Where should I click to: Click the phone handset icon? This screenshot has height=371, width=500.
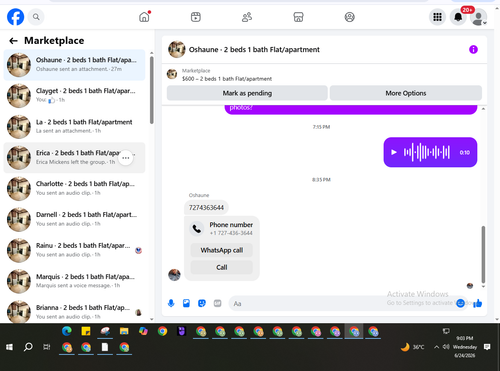pos(197,229)
